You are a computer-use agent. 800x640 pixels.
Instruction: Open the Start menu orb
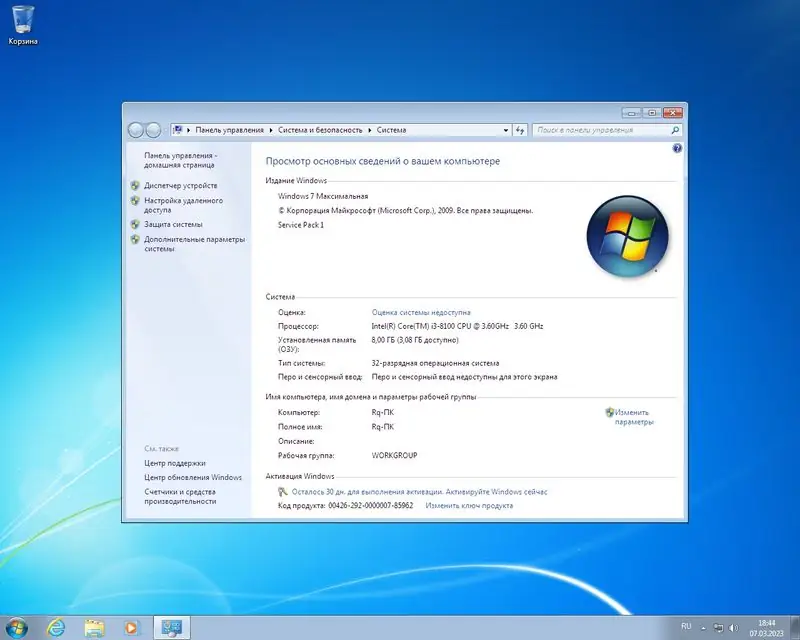click(x=17, y=627)
